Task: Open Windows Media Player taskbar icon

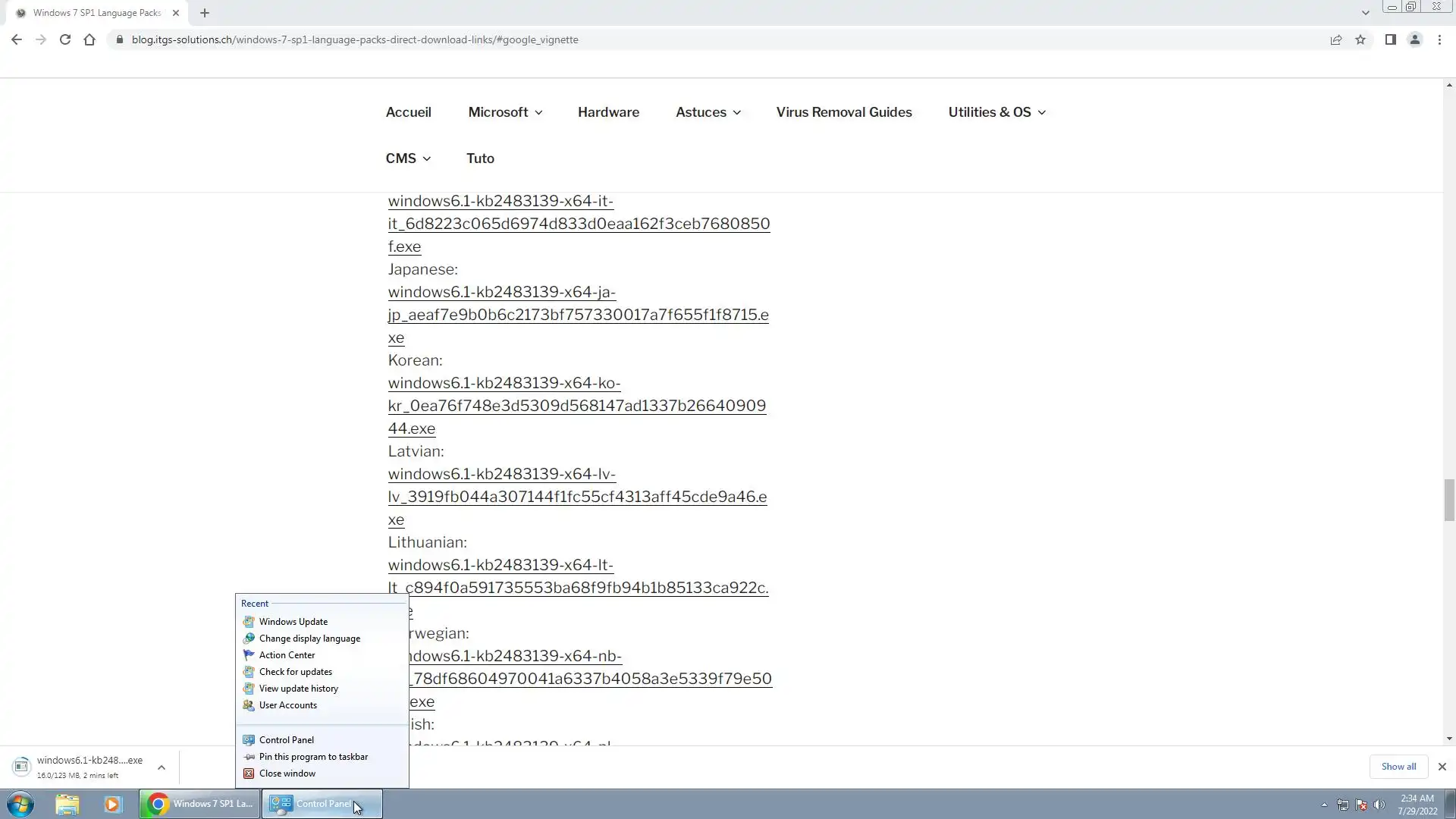Action: pyautogui.click(x=112, y=804)
